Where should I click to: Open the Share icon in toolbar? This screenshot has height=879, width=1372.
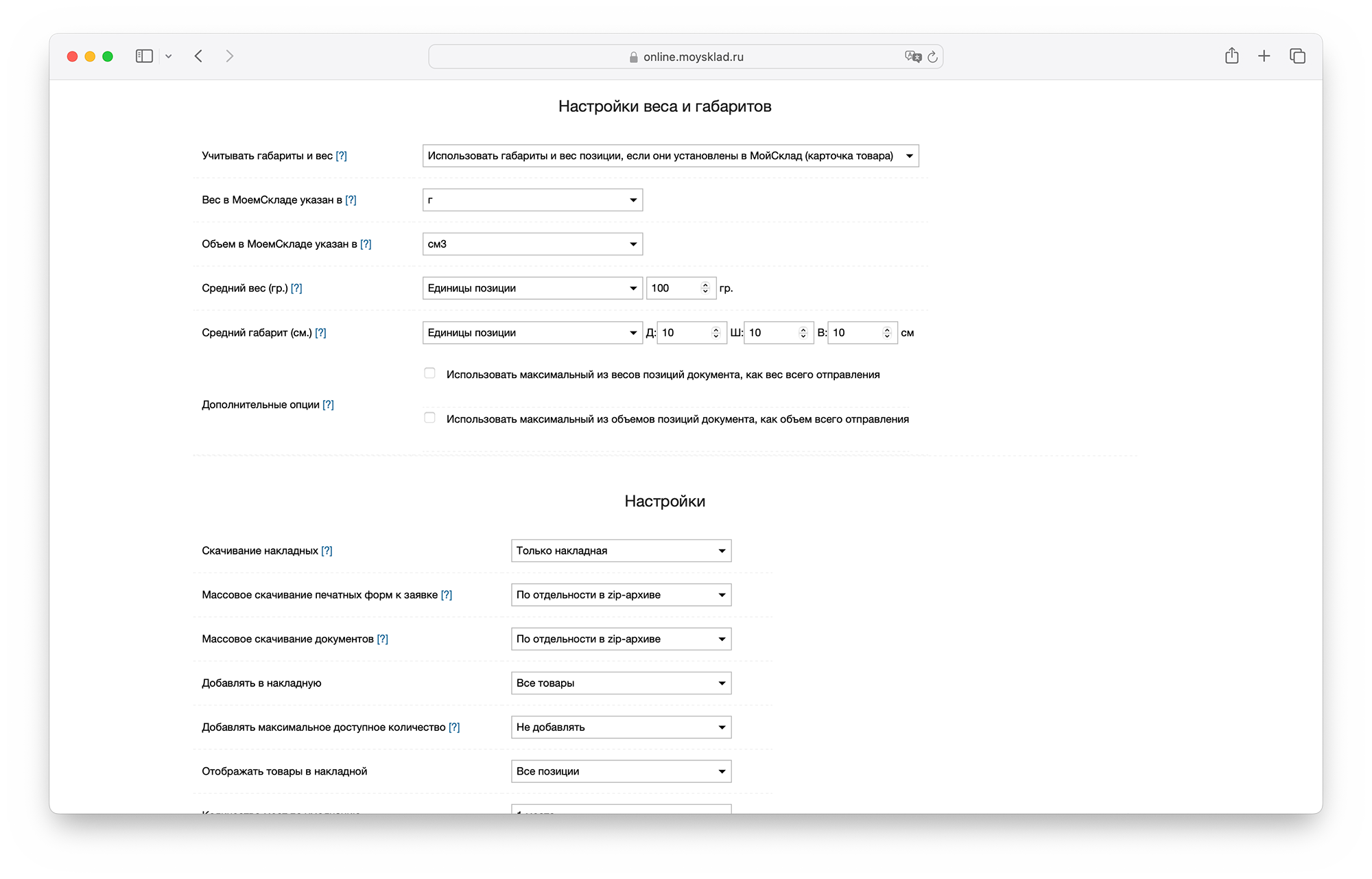1231,56
